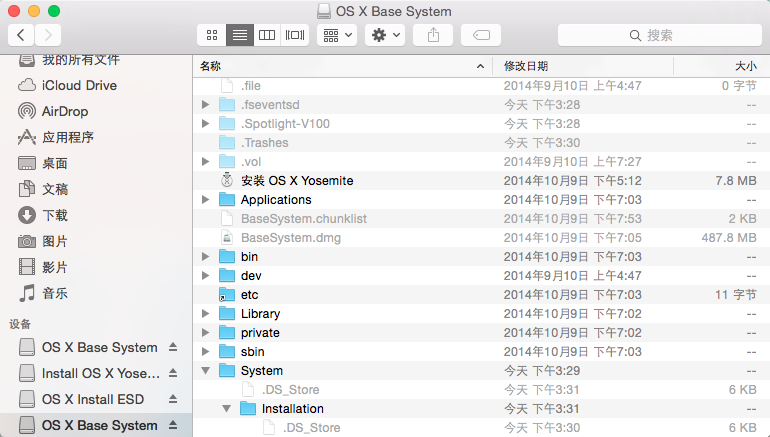Open 图片 in sidebar
The image size is (770, 437).
(96, 241)
